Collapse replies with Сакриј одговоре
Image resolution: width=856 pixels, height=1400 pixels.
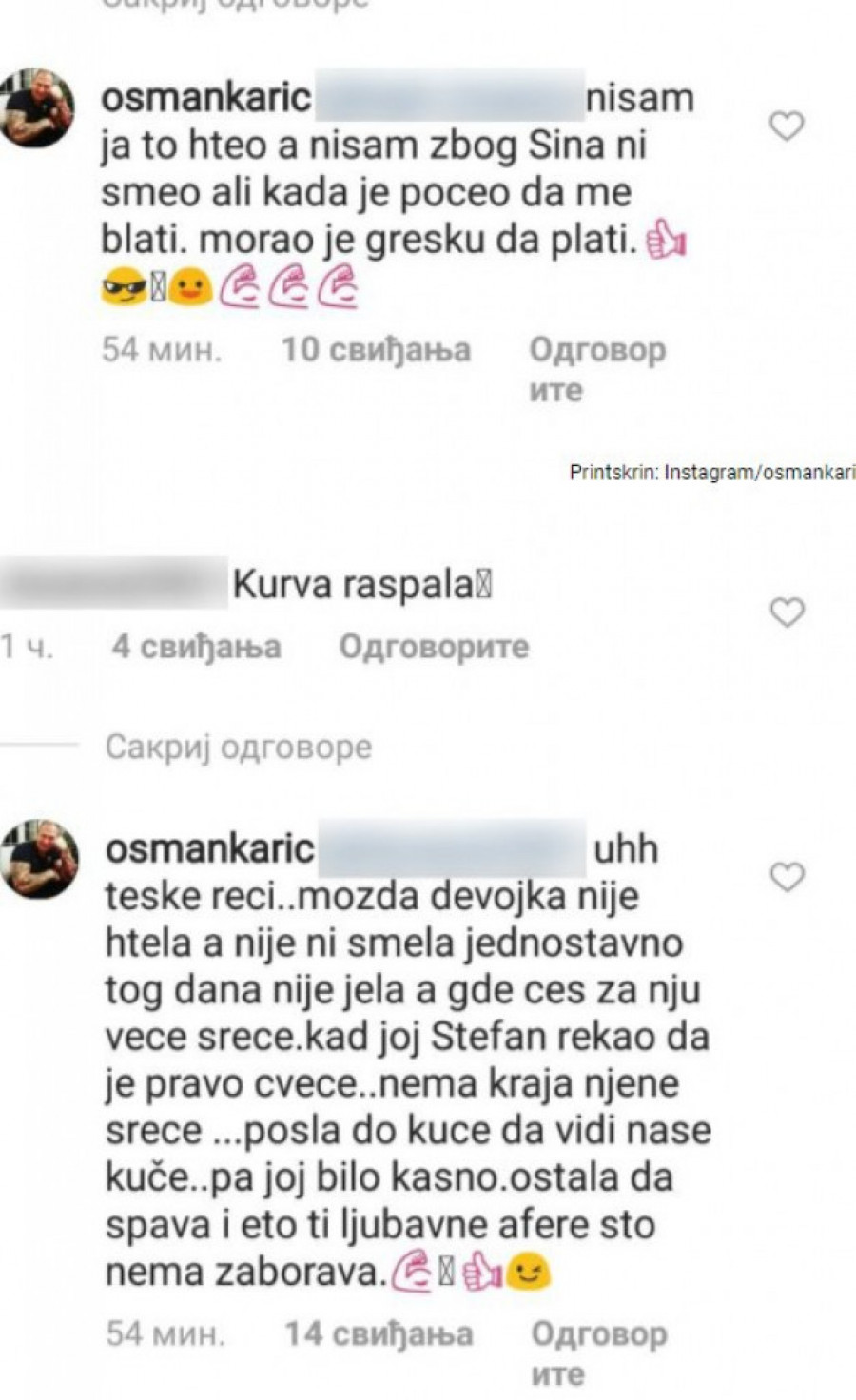(x=239, y=747)
